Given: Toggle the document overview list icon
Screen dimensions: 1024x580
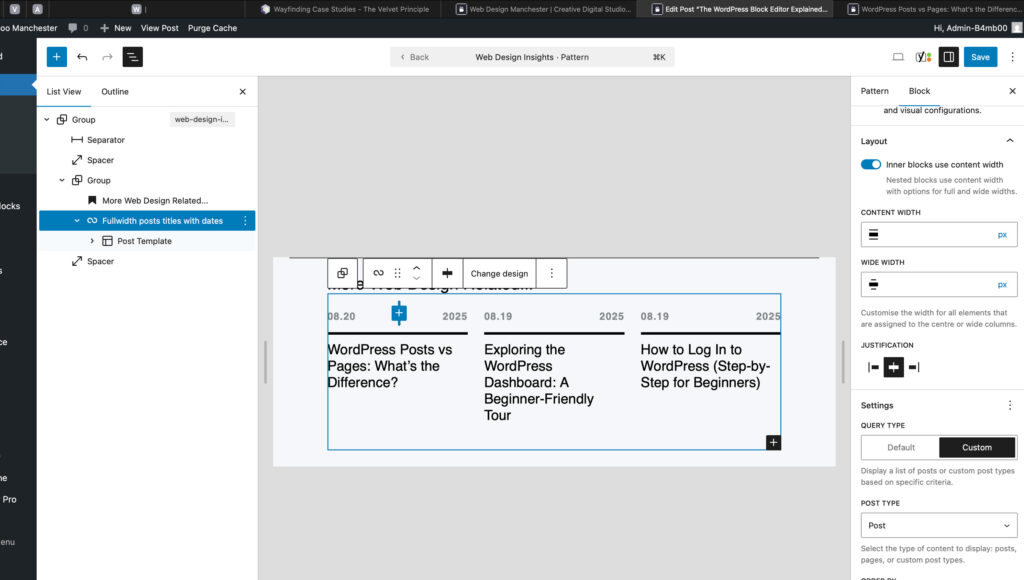Looking at the screenshot, I should tap(133, 57).
